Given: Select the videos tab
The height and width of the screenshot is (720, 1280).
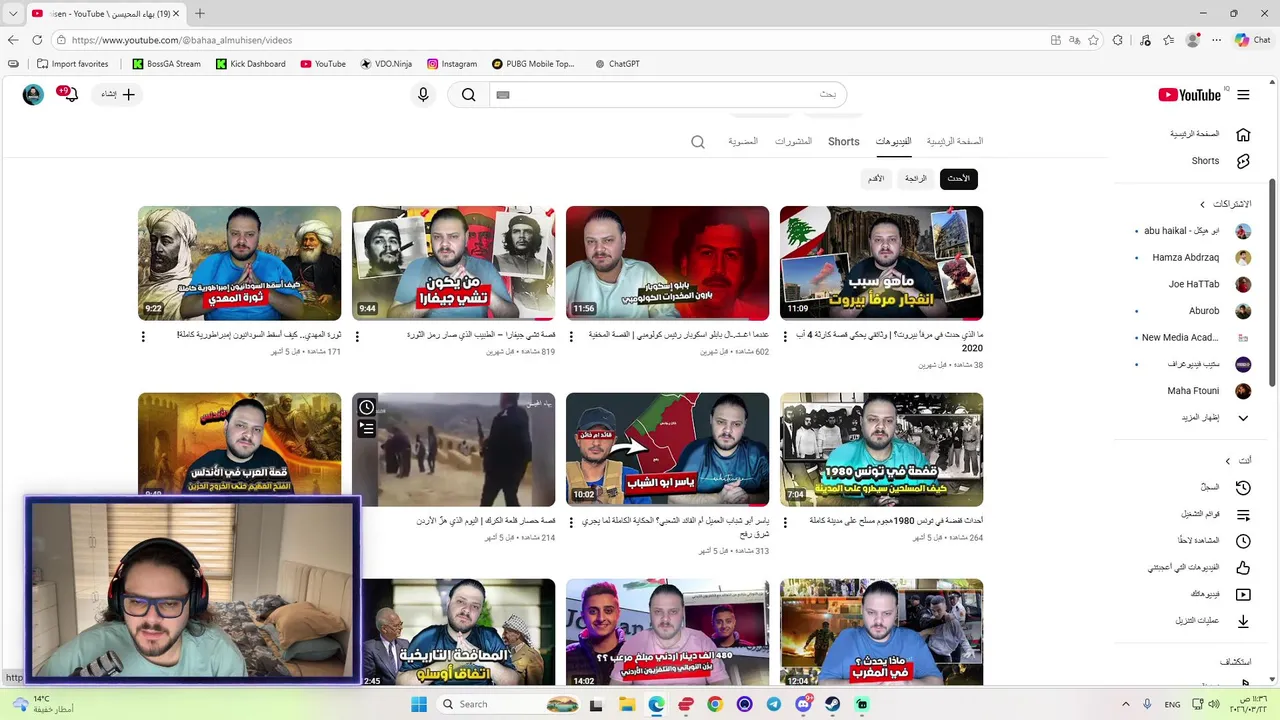Looking at the screenshot, I should pos(893,141).
